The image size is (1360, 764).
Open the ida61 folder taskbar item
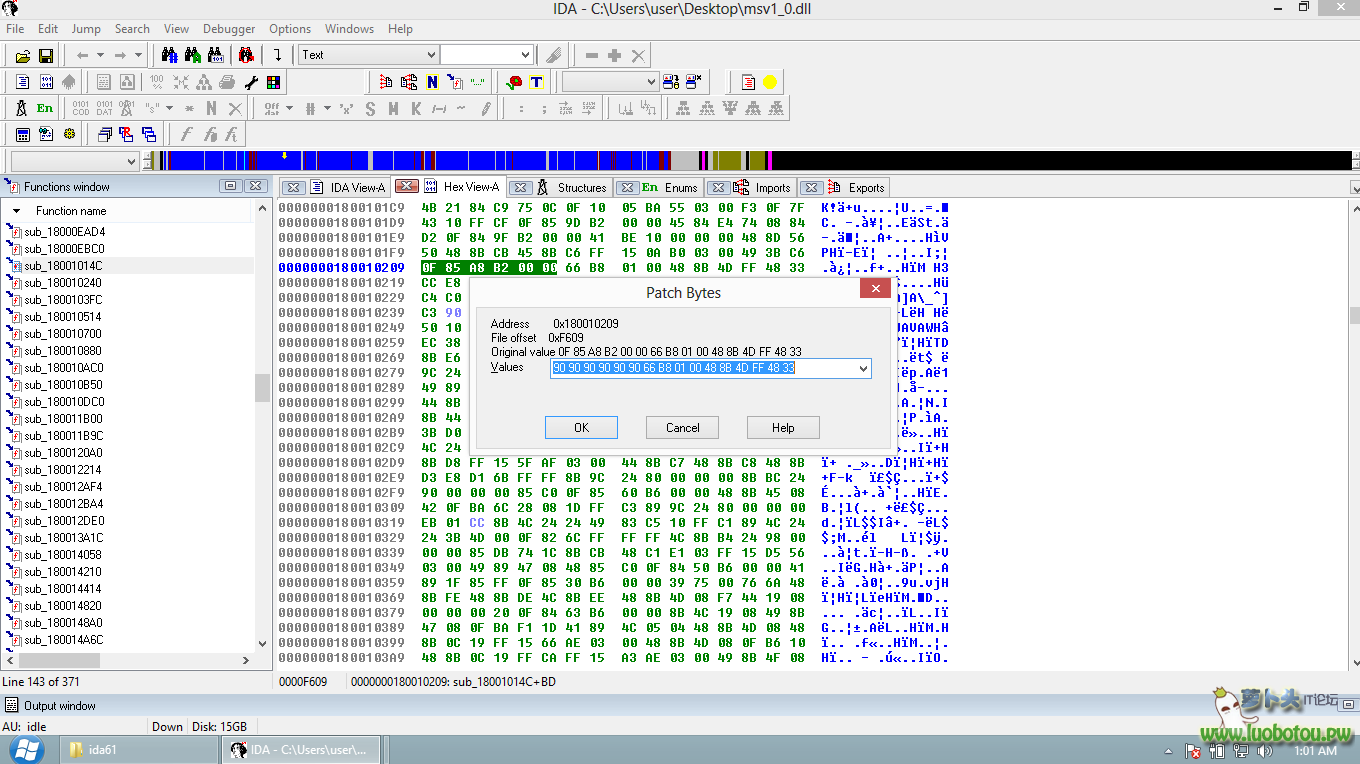tap(140, 749)
